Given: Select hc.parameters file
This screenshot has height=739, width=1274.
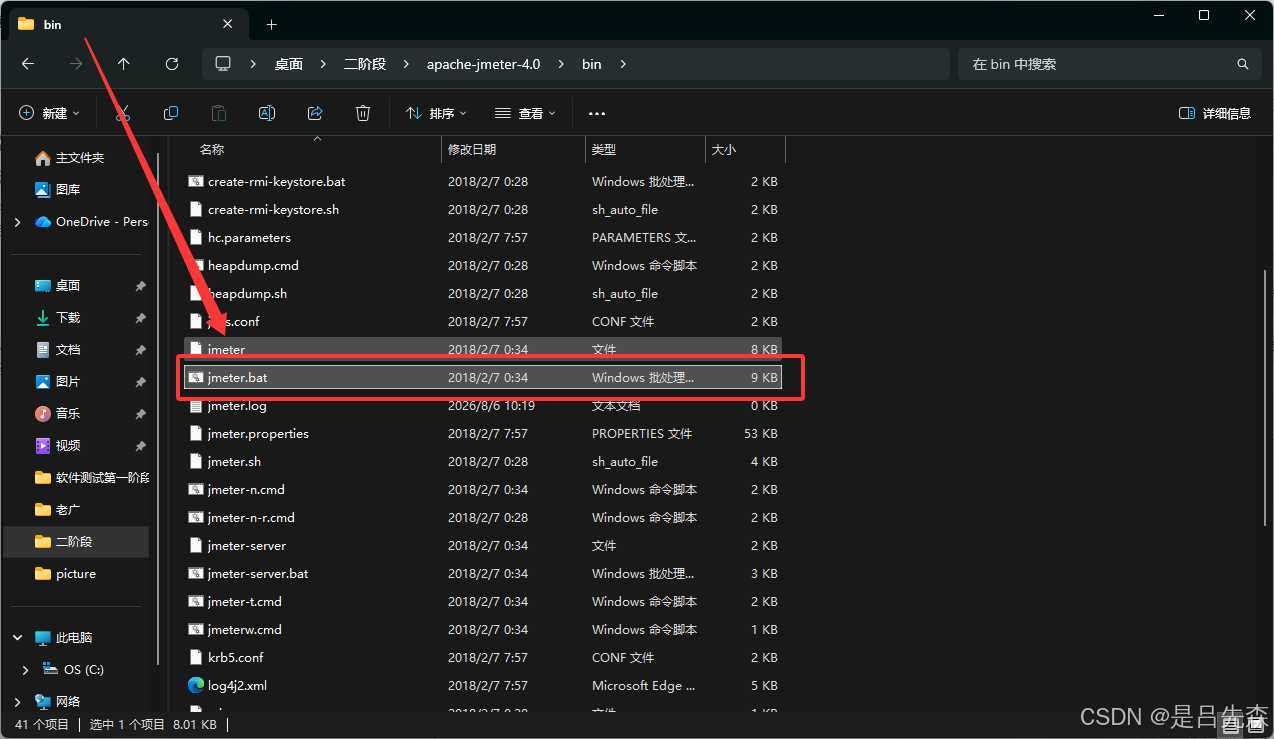Looking at the screenshot, I should click(483, 238).
